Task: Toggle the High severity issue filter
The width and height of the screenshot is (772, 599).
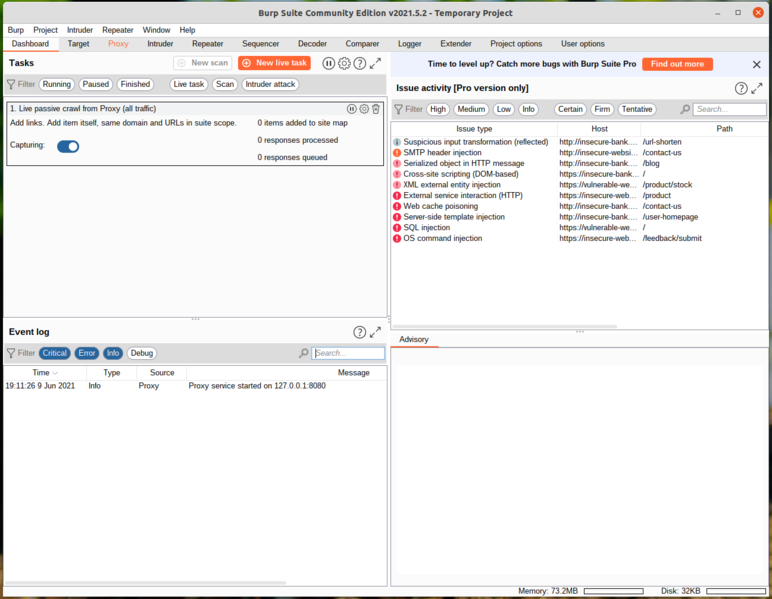Action: coord(438,109)
